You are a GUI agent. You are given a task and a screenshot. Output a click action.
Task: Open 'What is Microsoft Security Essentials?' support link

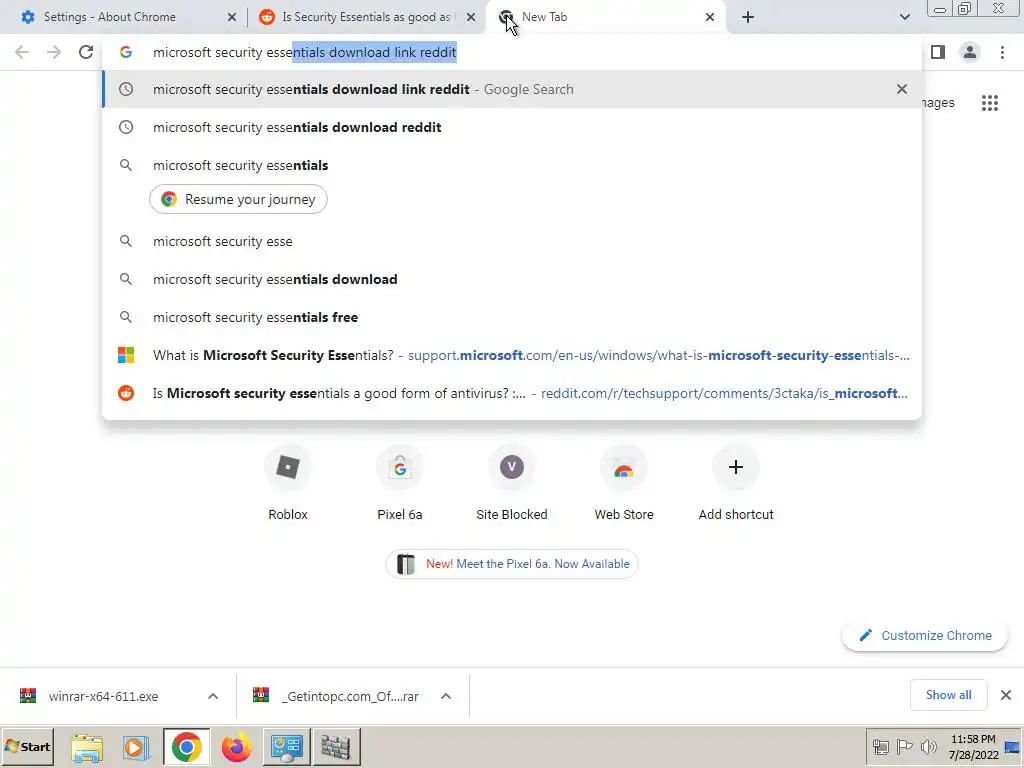coord(512,355)
